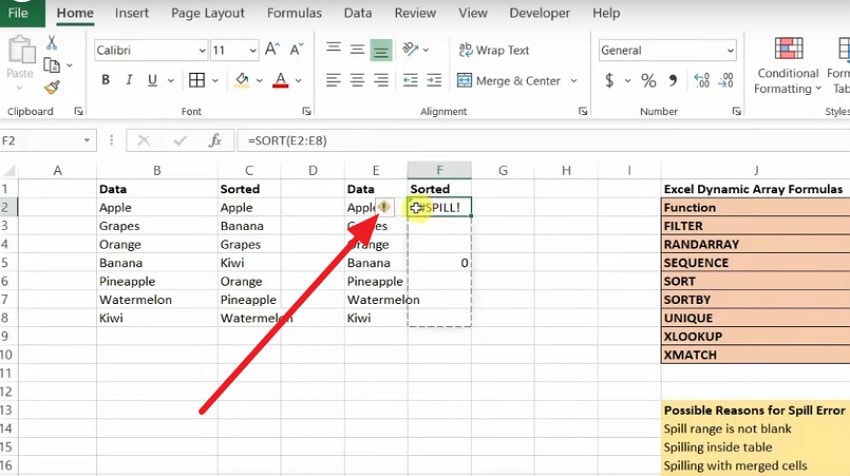This screenshot has height=476, width=850.
Task: Open the Calibri font name dropdown
Action: [202, 50]
